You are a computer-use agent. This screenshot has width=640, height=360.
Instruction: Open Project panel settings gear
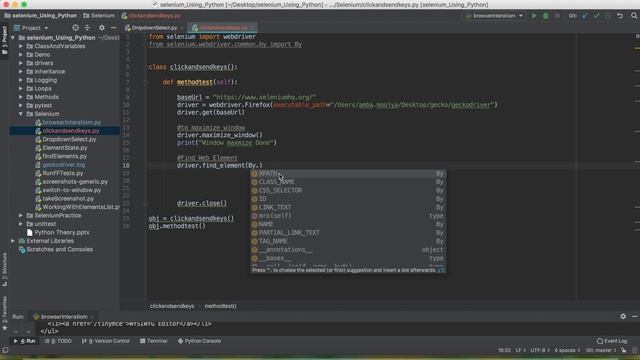coord(102,28)
